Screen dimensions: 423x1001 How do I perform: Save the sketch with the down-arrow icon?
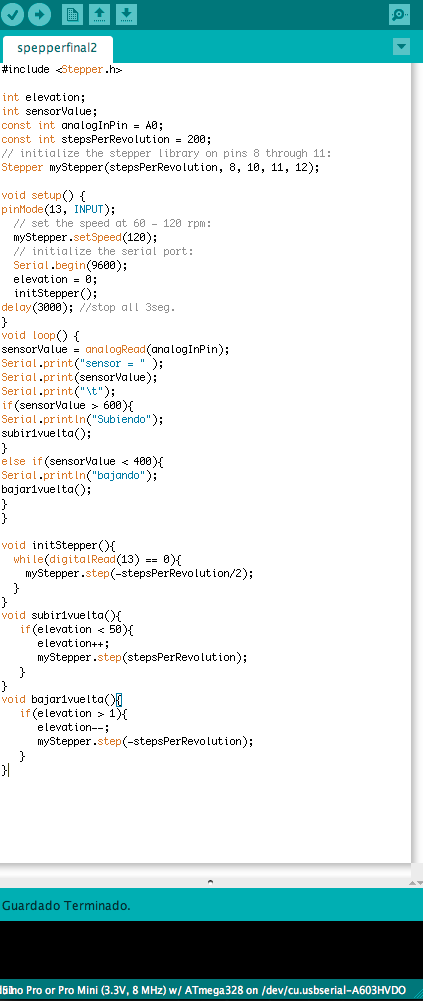[x=126, y=14]
